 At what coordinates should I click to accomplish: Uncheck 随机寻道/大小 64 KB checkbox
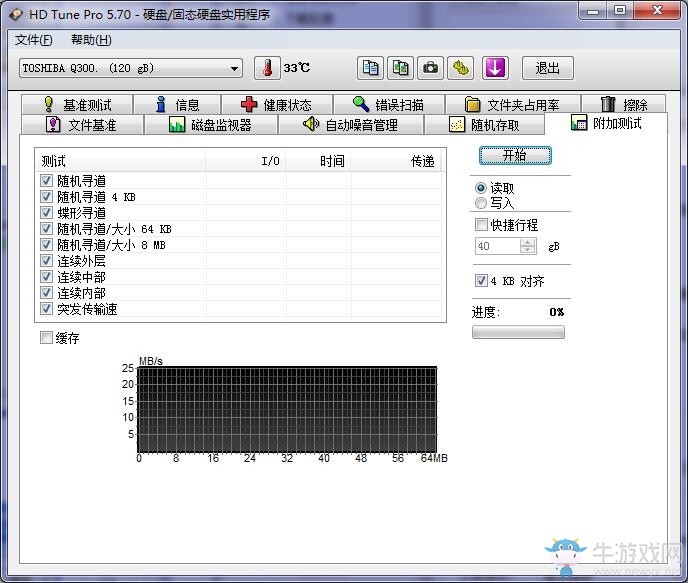[x=47, y=229]
